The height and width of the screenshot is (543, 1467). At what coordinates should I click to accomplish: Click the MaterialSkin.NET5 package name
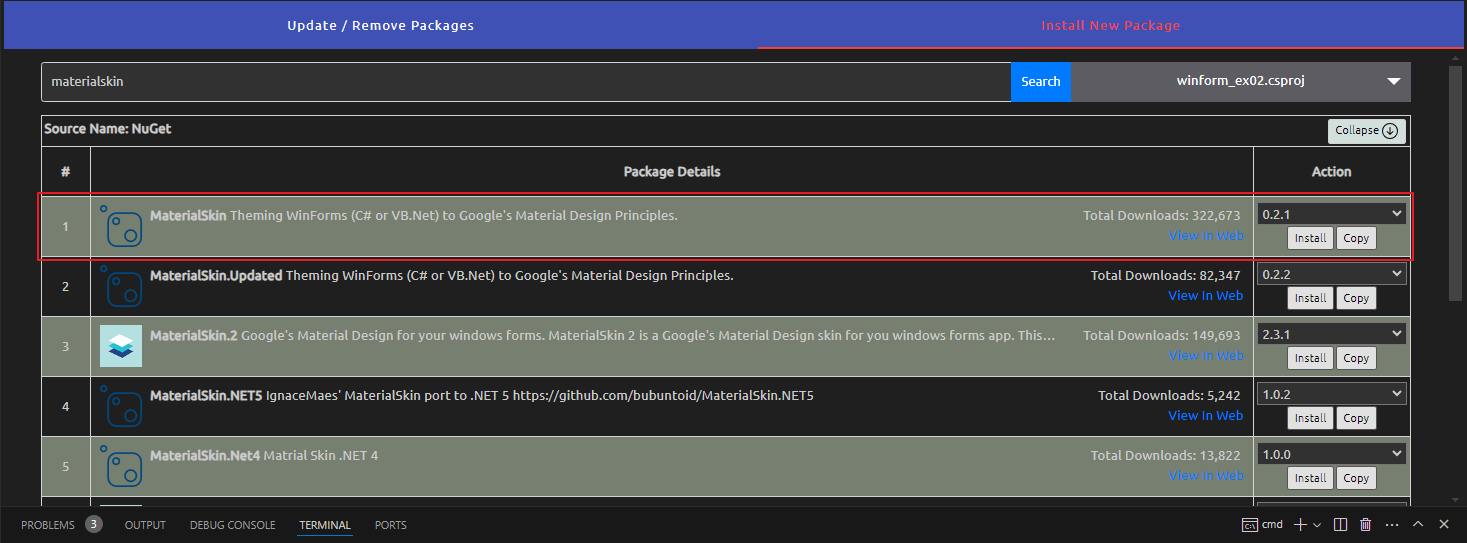pyautogui.click(x=206, y=396)
